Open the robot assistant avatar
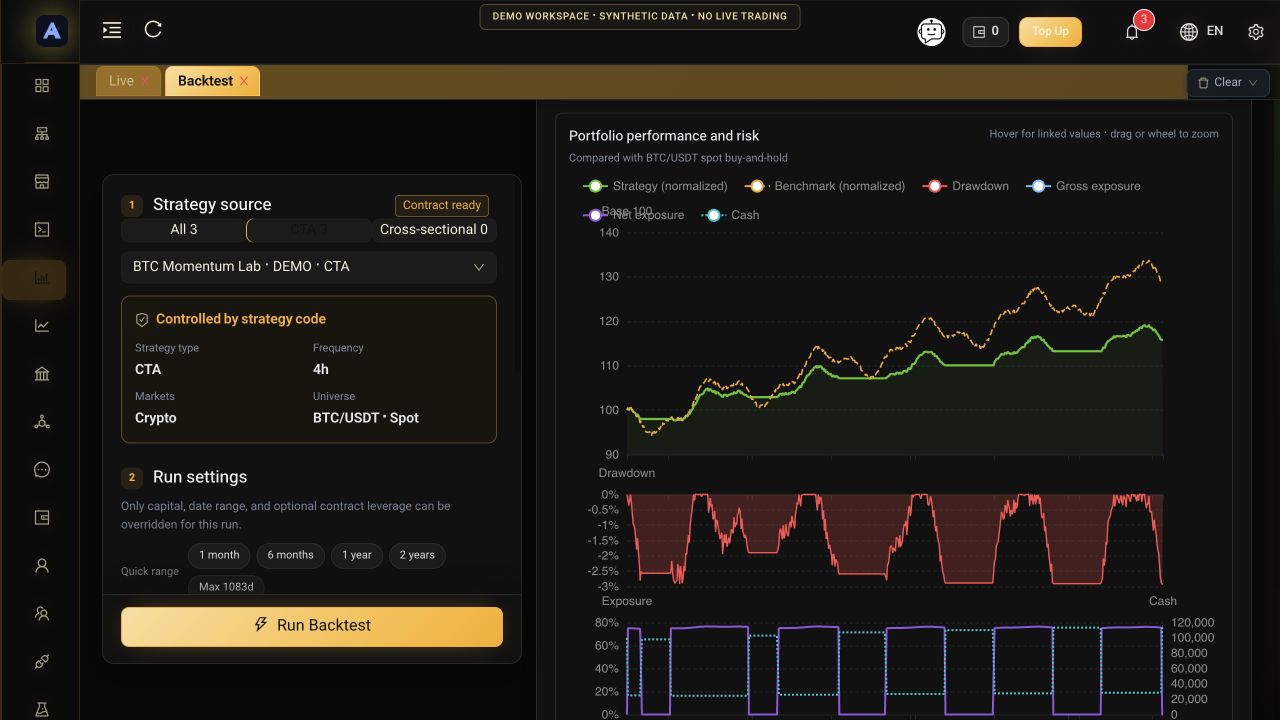The height and width of the screenshot is (720, 1280). 931,32
